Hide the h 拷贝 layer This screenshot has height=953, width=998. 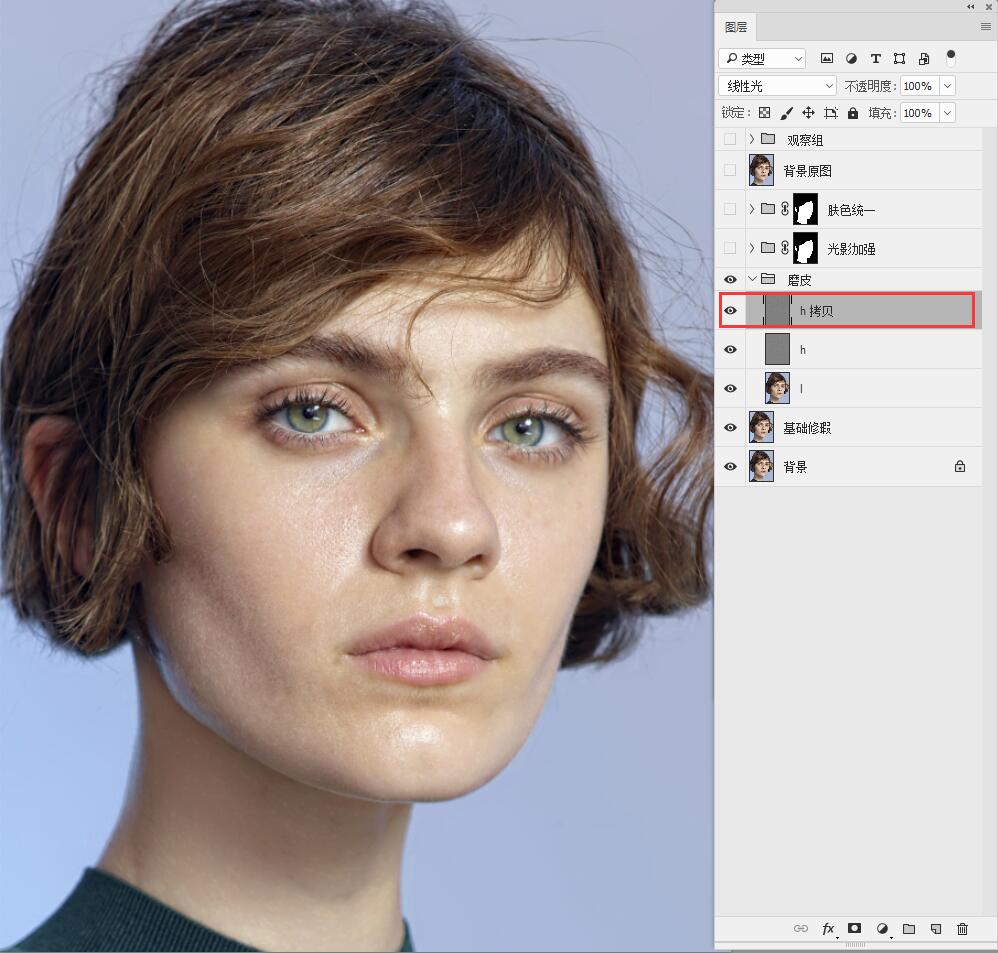(731, 311)
